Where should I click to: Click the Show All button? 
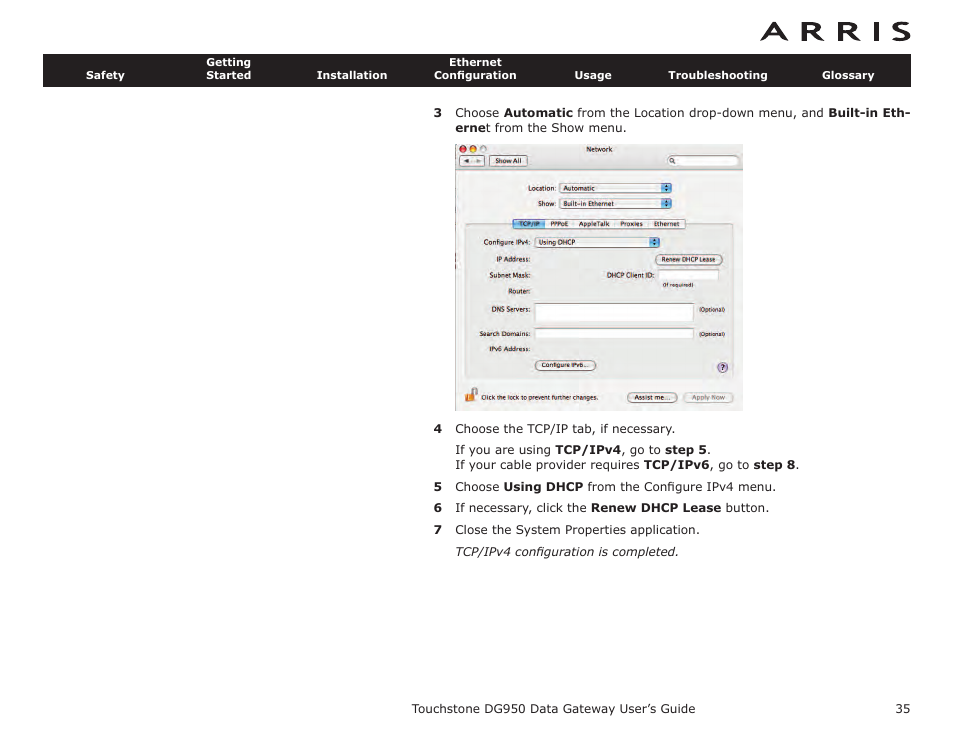pyautogui.click(x=508, y=161)
